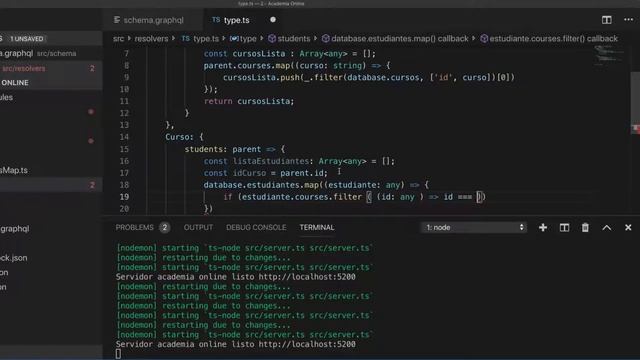Open the DEBUG CONSOLE tab
Screen dimensions: 640x360
256,227
